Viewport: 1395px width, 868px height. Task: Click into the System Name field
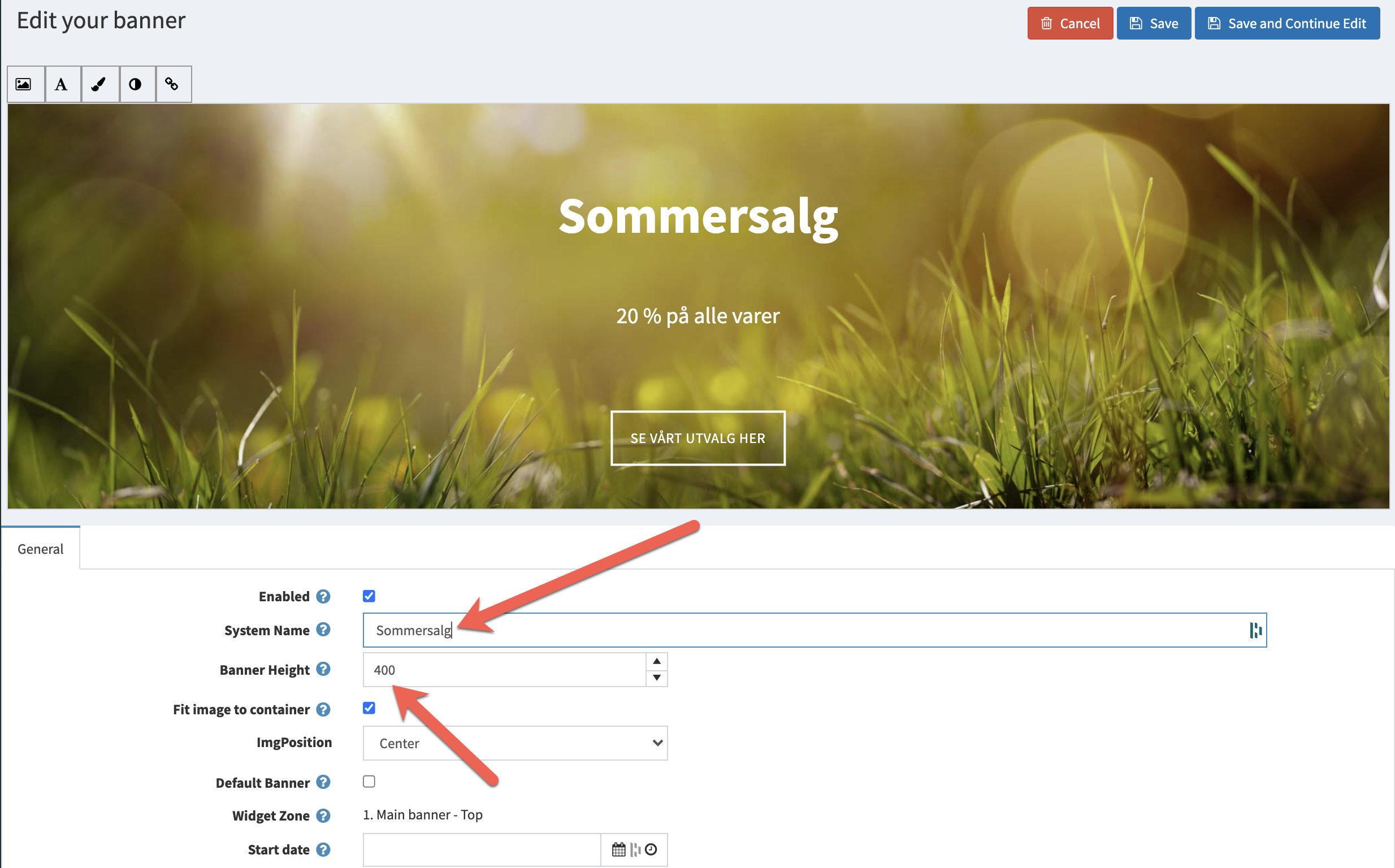tap(804, 630)
